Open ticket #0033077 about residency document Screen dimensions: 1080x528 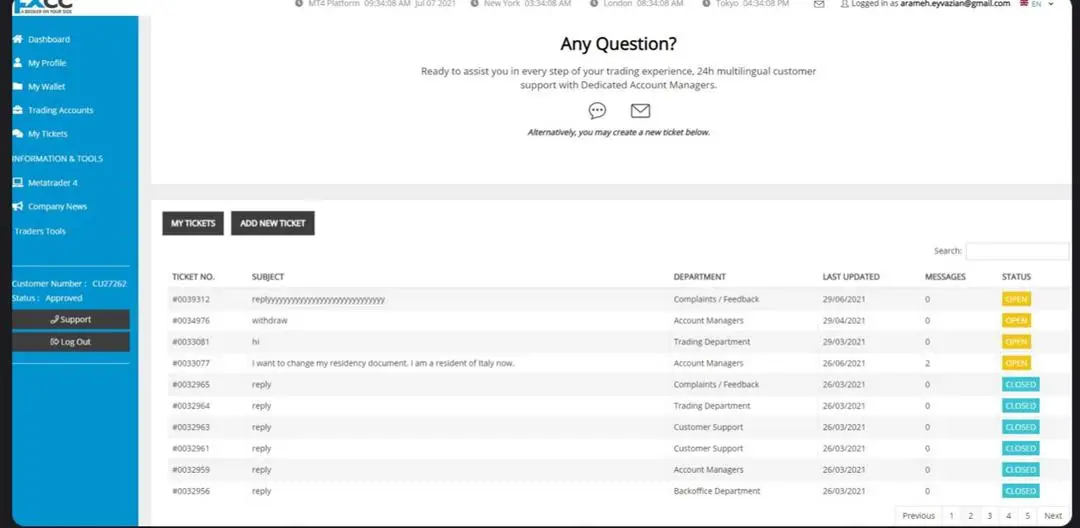point(190,363)
